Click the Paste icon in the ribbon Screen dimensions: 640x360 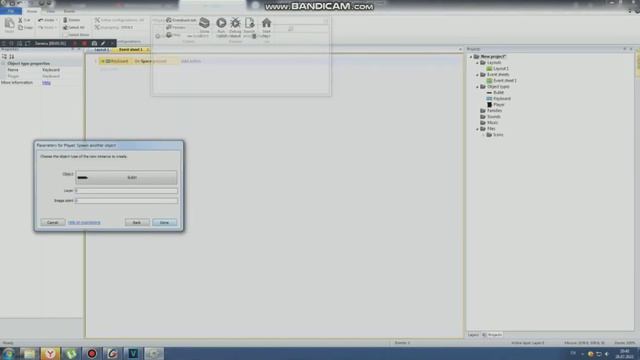click(x=9, y=24)
